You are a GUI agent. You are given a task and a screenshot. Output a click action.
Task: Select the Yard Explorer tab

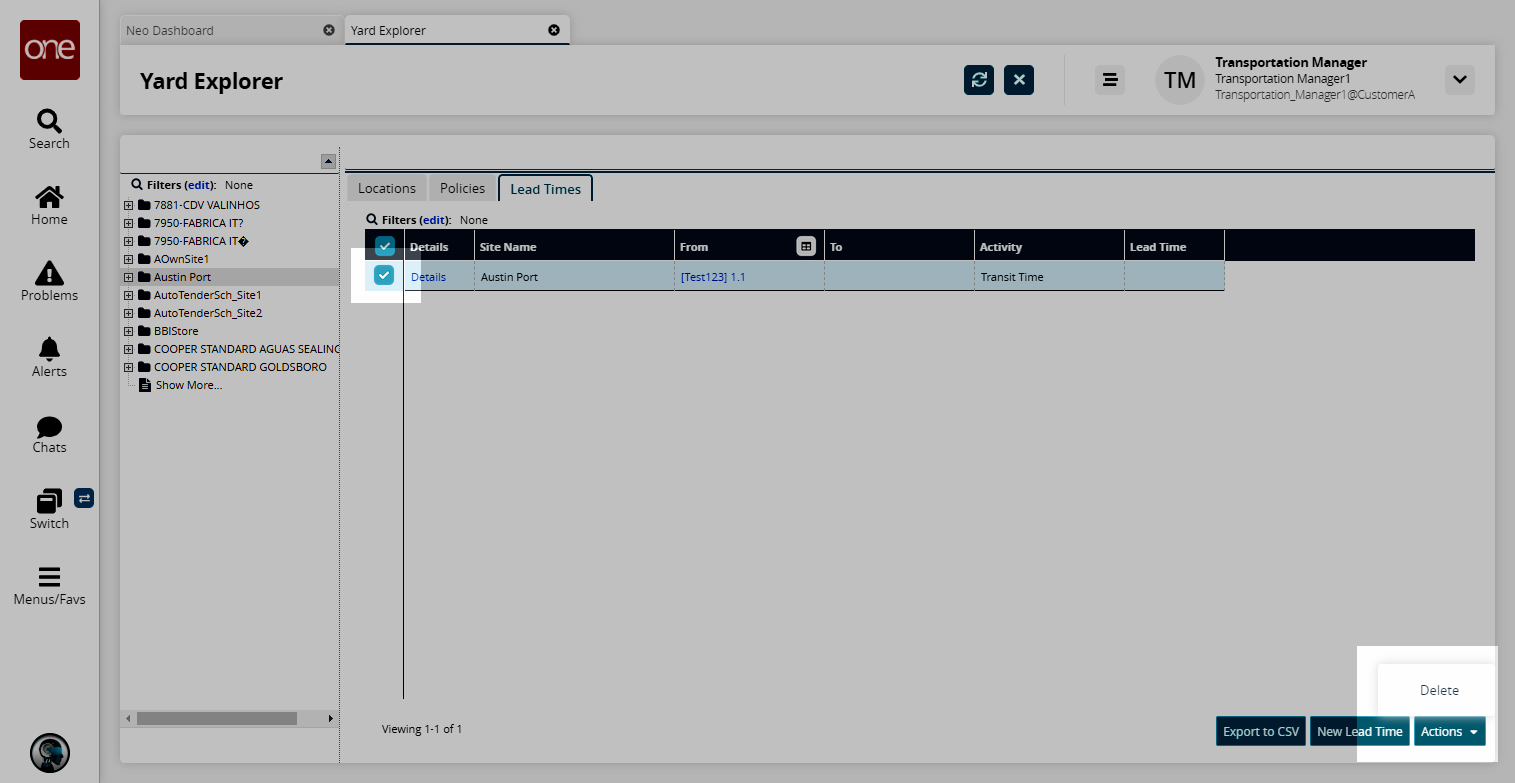pyautogui.click(x=457, y=30)
